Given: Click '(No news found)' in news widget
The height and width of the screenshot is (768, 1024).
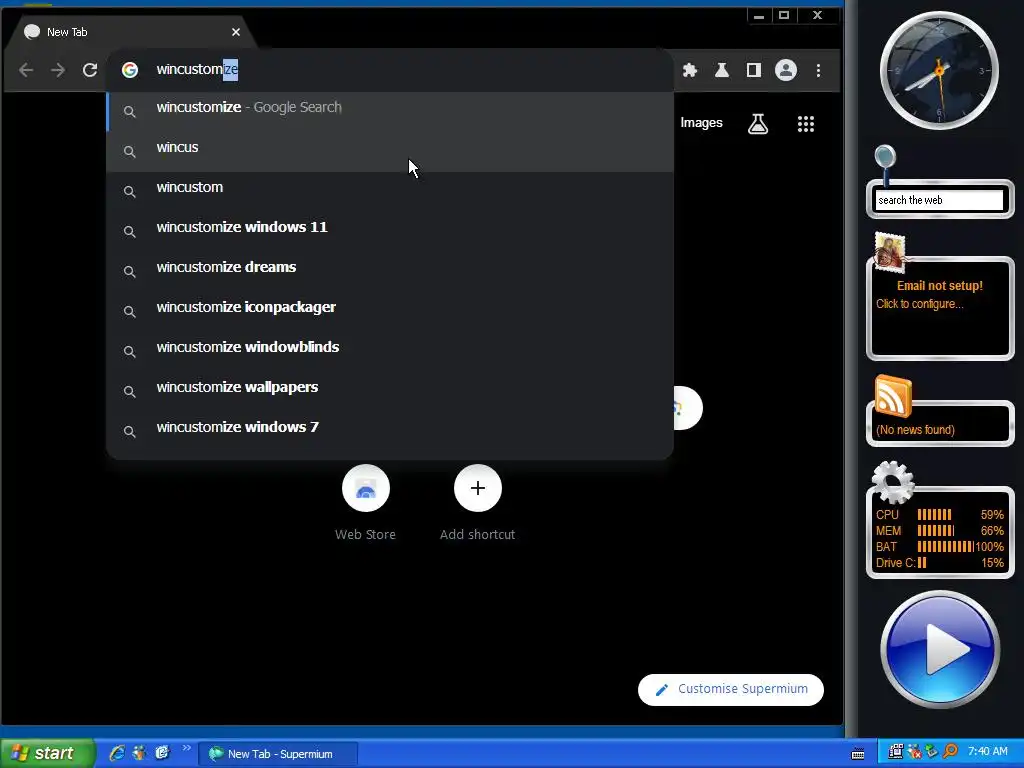Looking at the screenshot, I should 916,430.
